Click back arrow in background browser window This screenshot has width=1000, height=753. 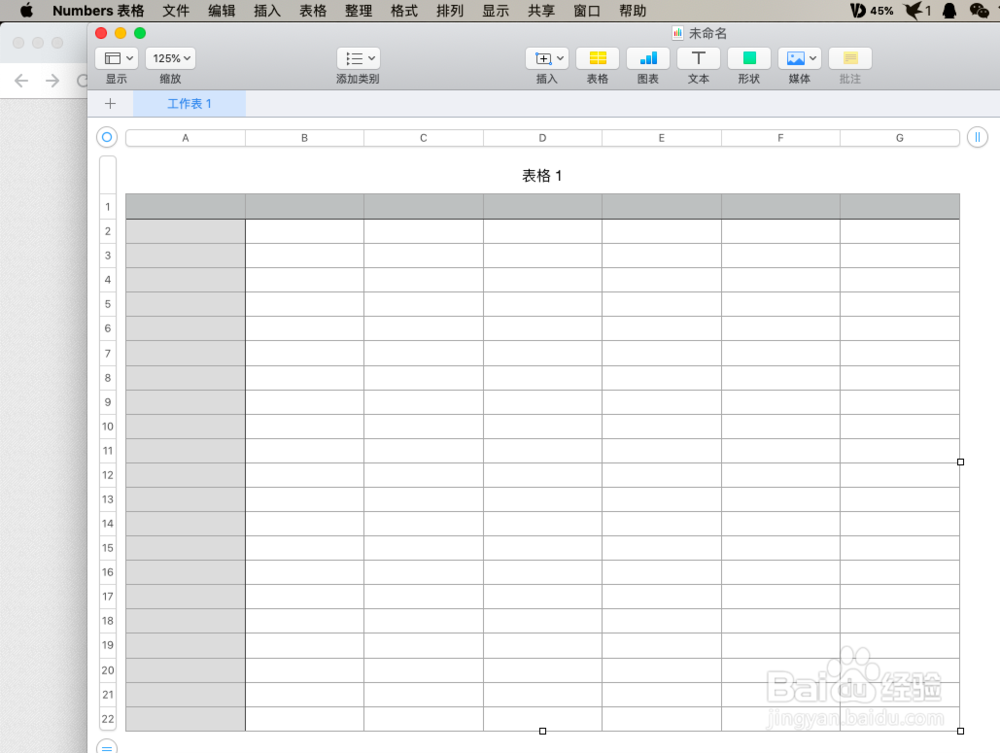tap(21, 80)
